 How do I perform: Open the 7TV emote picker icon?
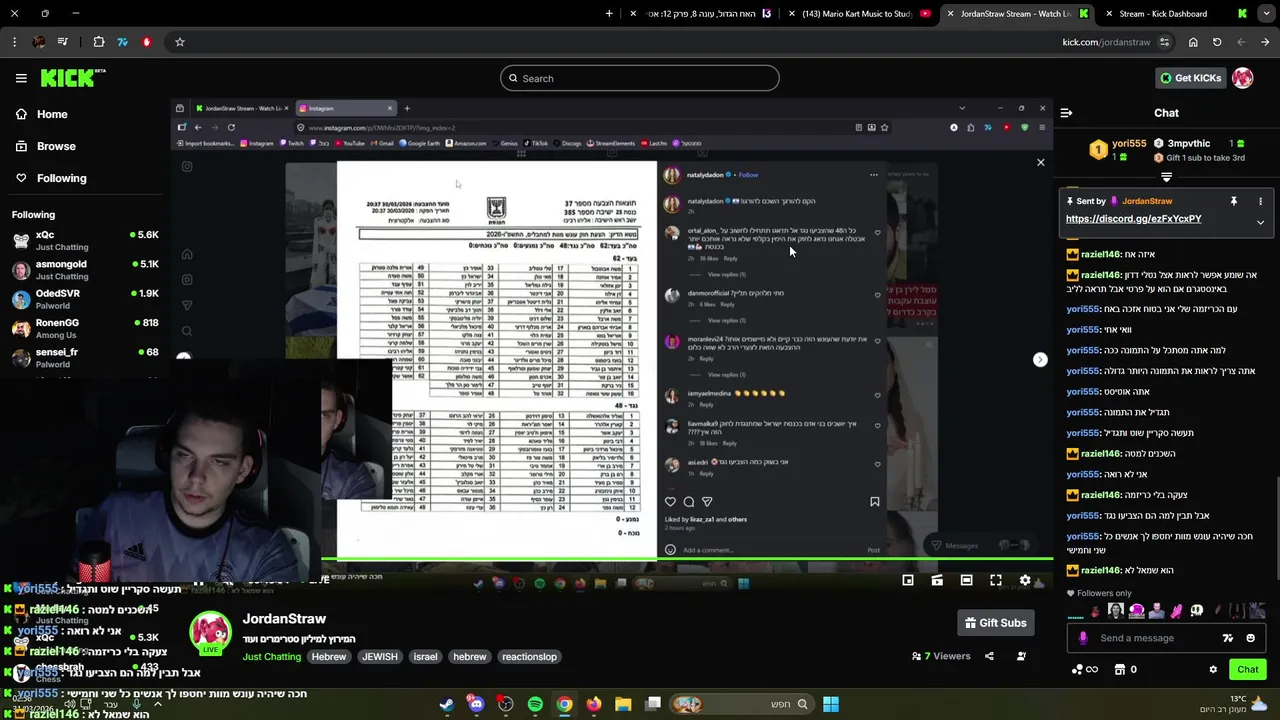click(1228, 638)
